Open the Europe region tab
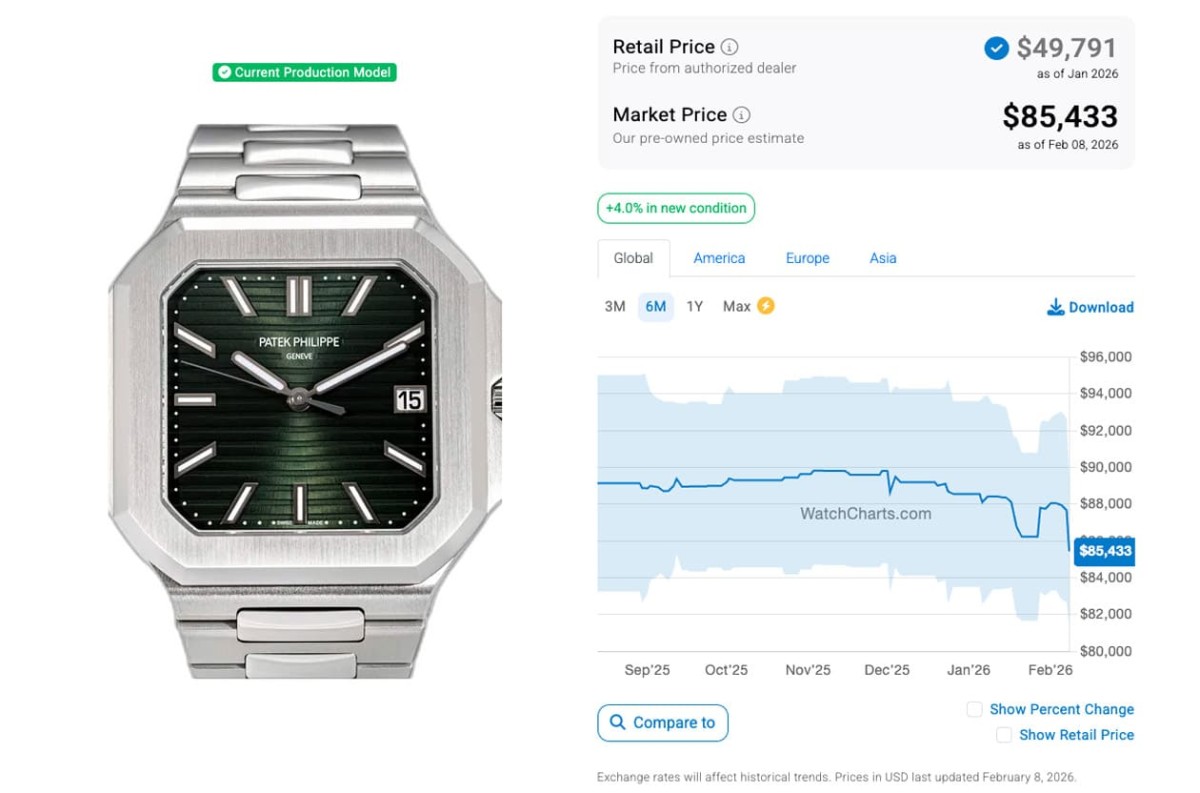The height and width of the screenshot is (793, 1200). [807, 258]
